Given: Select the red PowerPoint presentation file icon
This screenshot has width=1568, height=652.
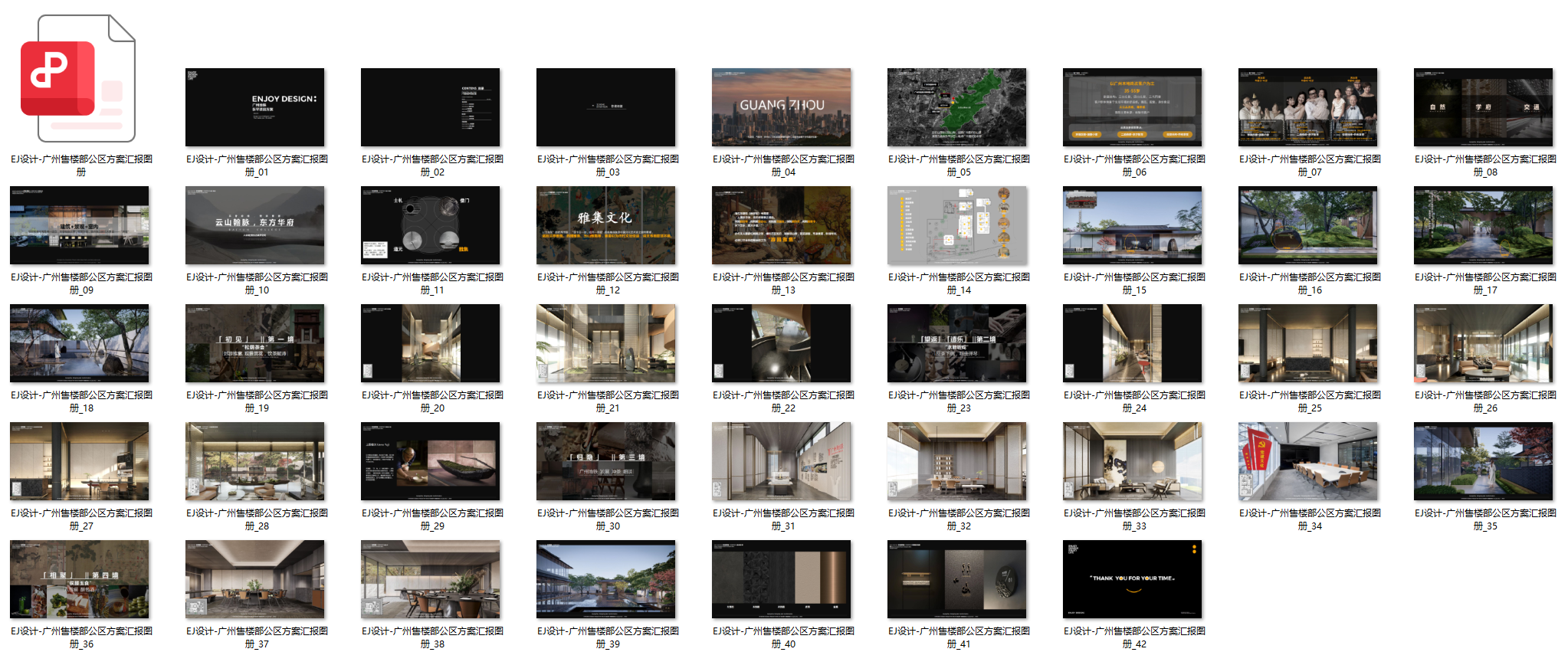Looking at the screenshot, I should 78,79.
